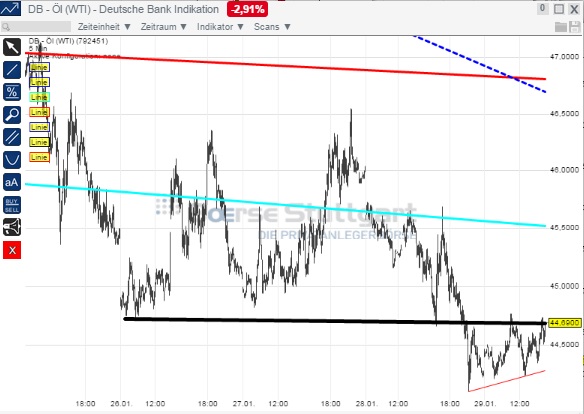Click the bottommost Linie label

(39, 157)
